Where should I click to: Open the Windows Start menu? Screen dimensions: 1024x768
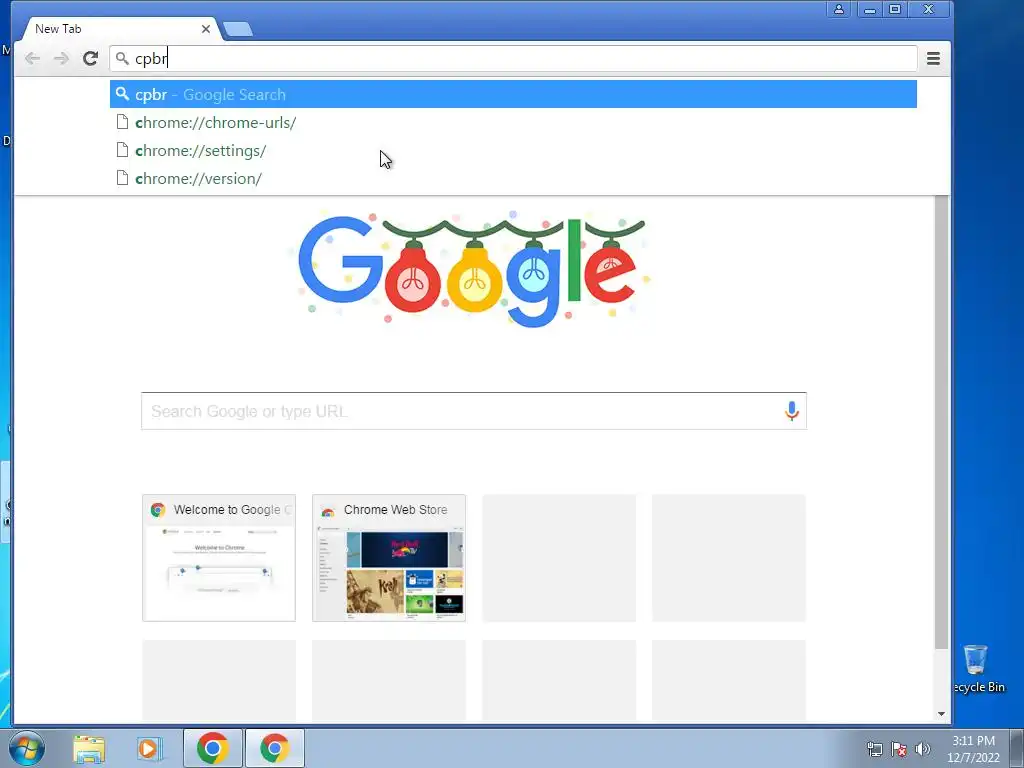pos(27,748)
